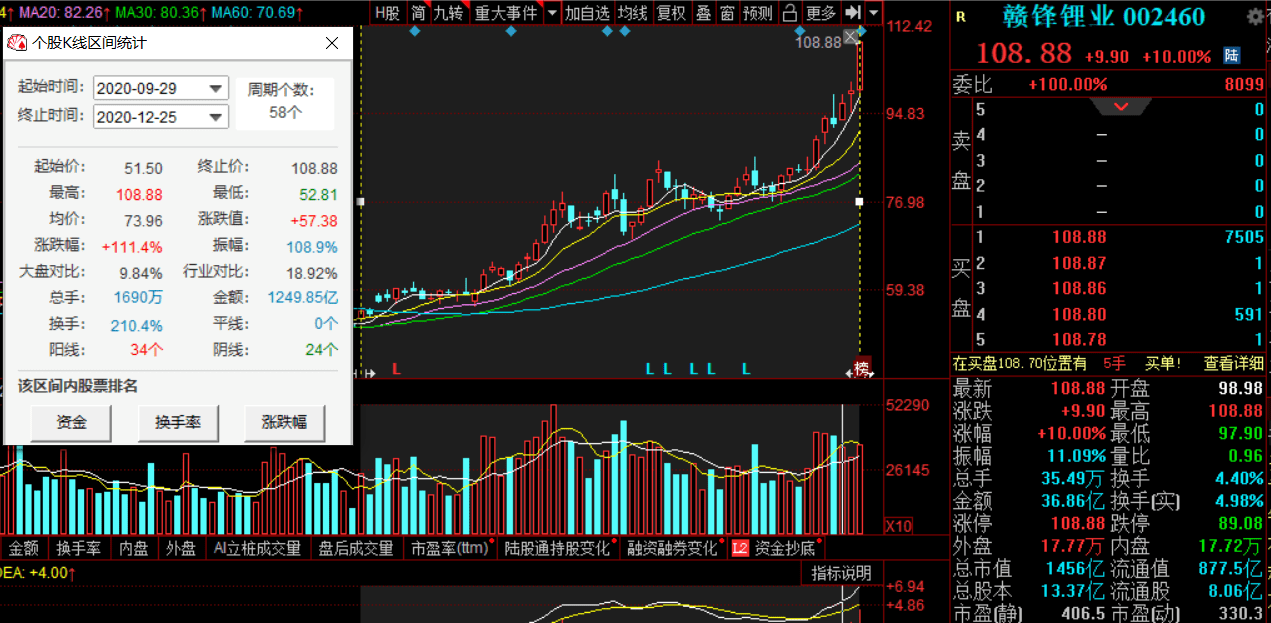Close the 个股K线区间统计 dialog
Viewport: 1271px width, 623px height.
tap(333, 43)
